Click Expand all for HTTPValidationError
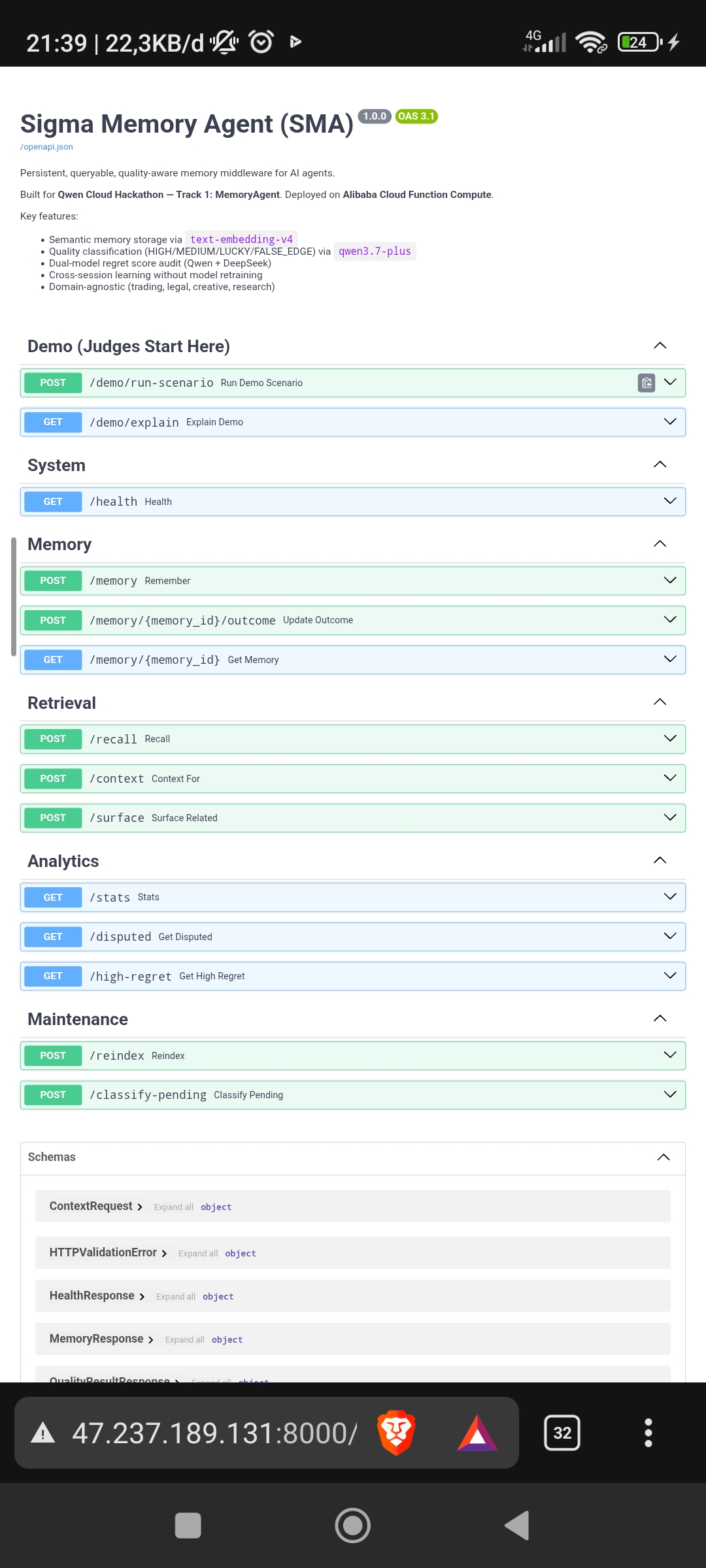The width and height of the screenshot is (706, 1568). [x=198, y=1253]
